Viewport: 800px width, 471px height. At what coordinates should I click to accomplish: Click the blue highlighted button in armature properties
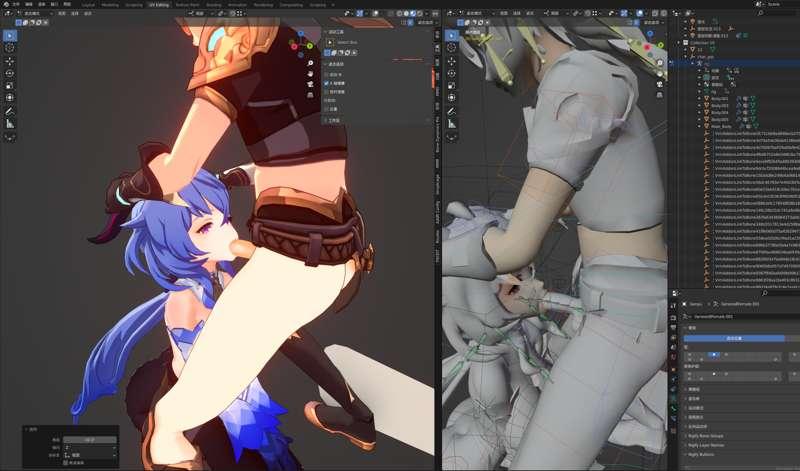pyautogui.click(x=734, y=338)
